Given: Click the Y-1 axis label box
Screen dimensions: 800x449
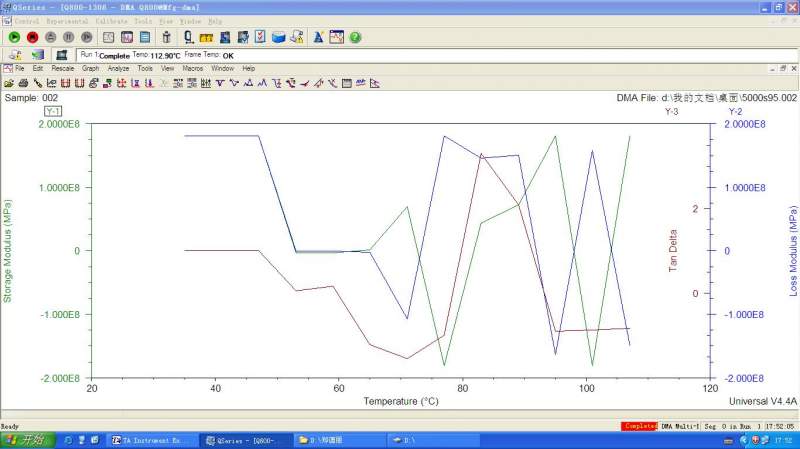Looking at the screenshot, I should 53,111.
